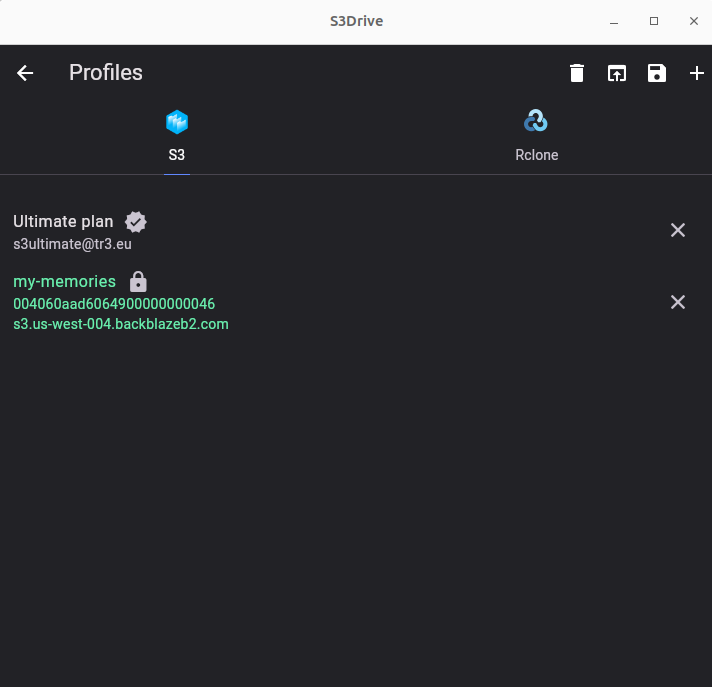Click the backblazeb2.com endpoint text
The image size is (712, 687).
[x=121, y=324]
